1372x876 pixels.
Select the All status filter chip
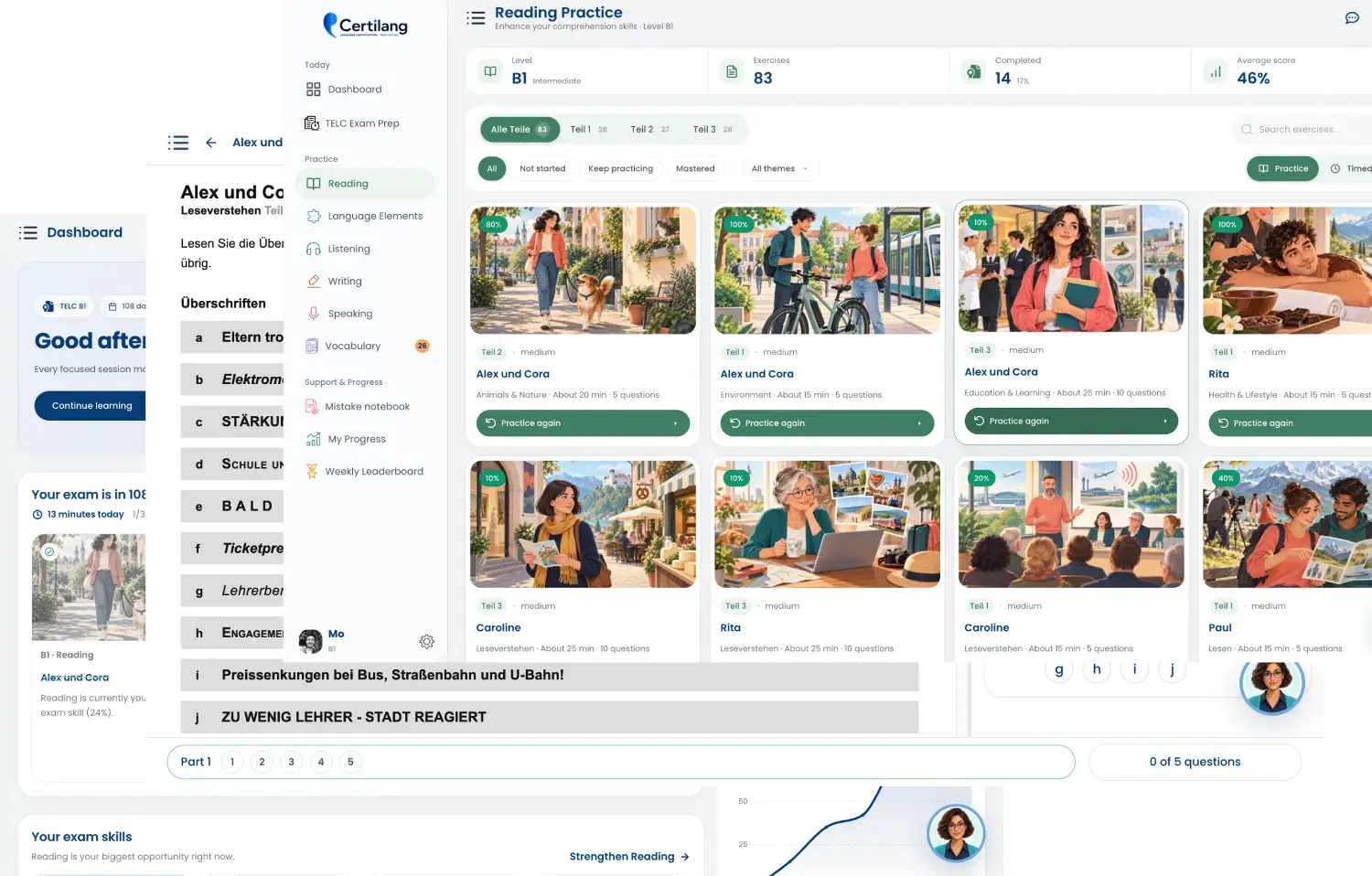[x=492, y=169]
